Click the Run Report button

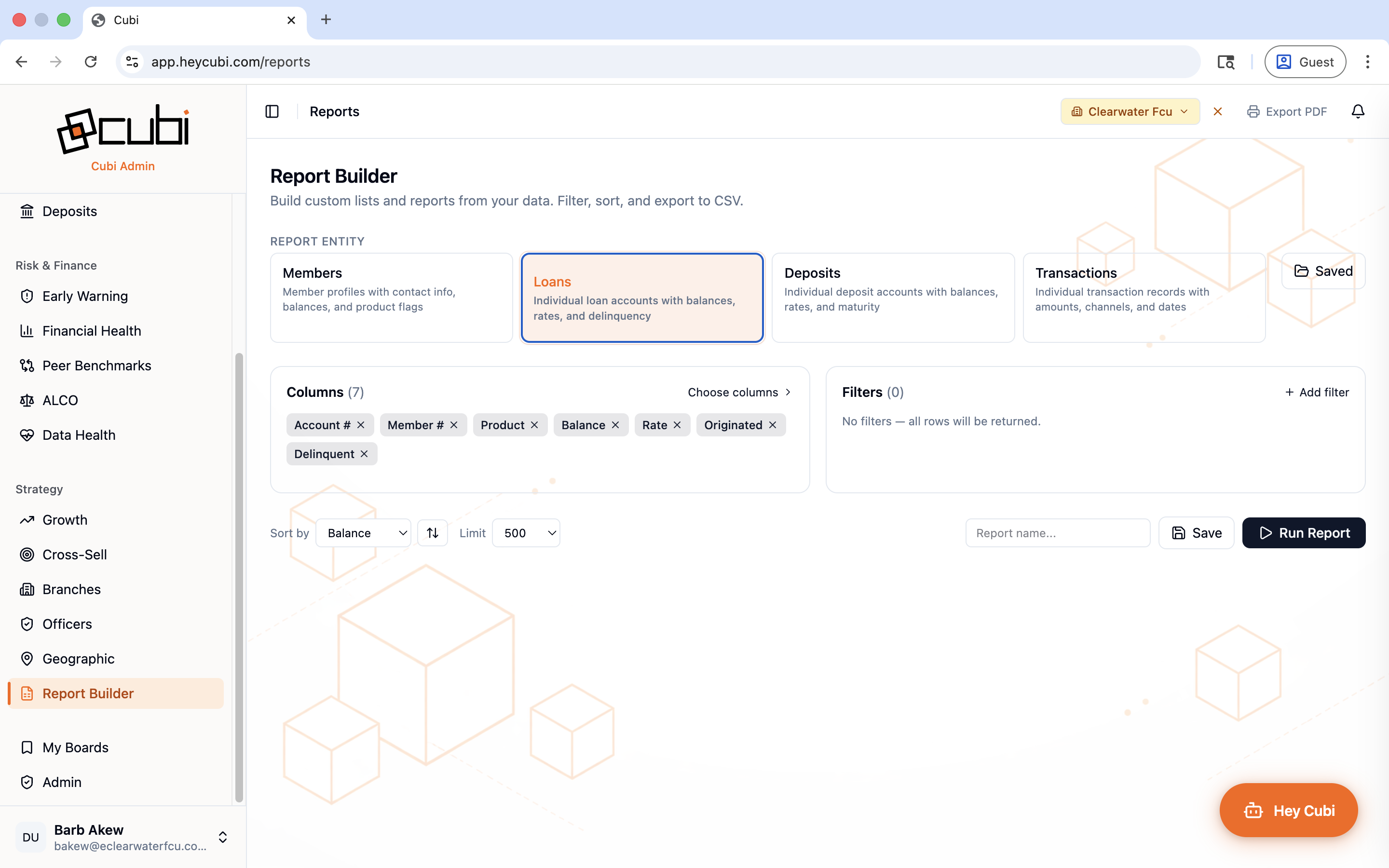pos(1304,533)
